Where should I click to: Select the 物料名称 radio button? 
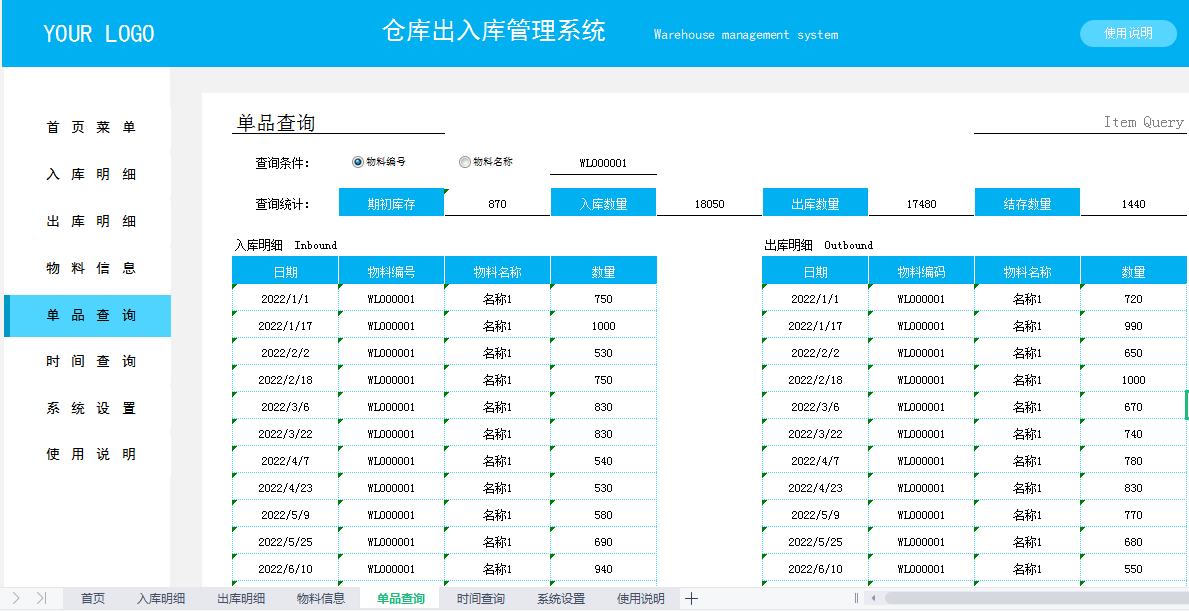coord(465,161)
